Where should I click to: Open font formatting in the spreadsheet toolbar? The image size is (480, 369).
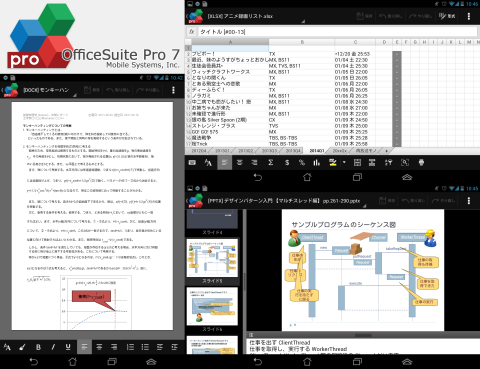[x=208, y=163]
